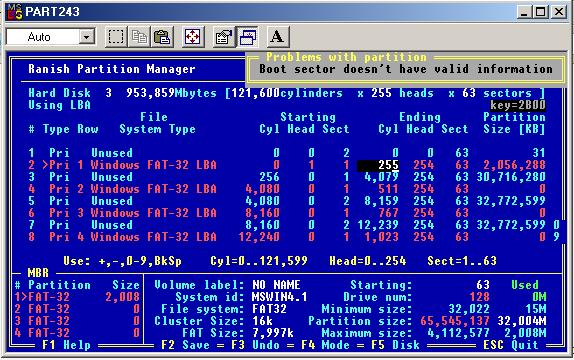Select MBR entry 4 FAT-32

[77, 333]
